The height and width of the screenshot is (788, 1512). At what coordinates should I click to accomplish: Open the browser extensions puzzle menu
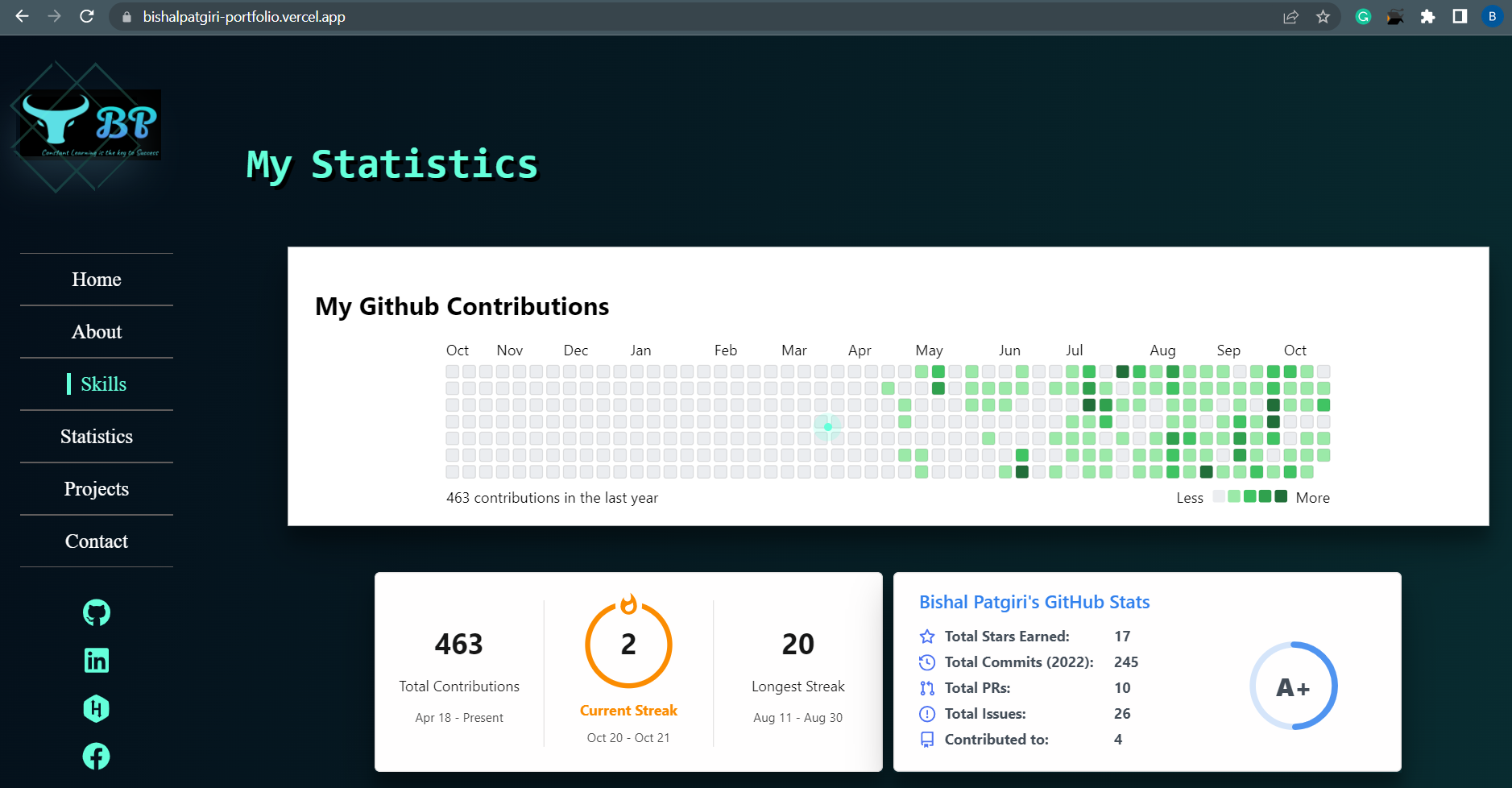pos(1428,16)
